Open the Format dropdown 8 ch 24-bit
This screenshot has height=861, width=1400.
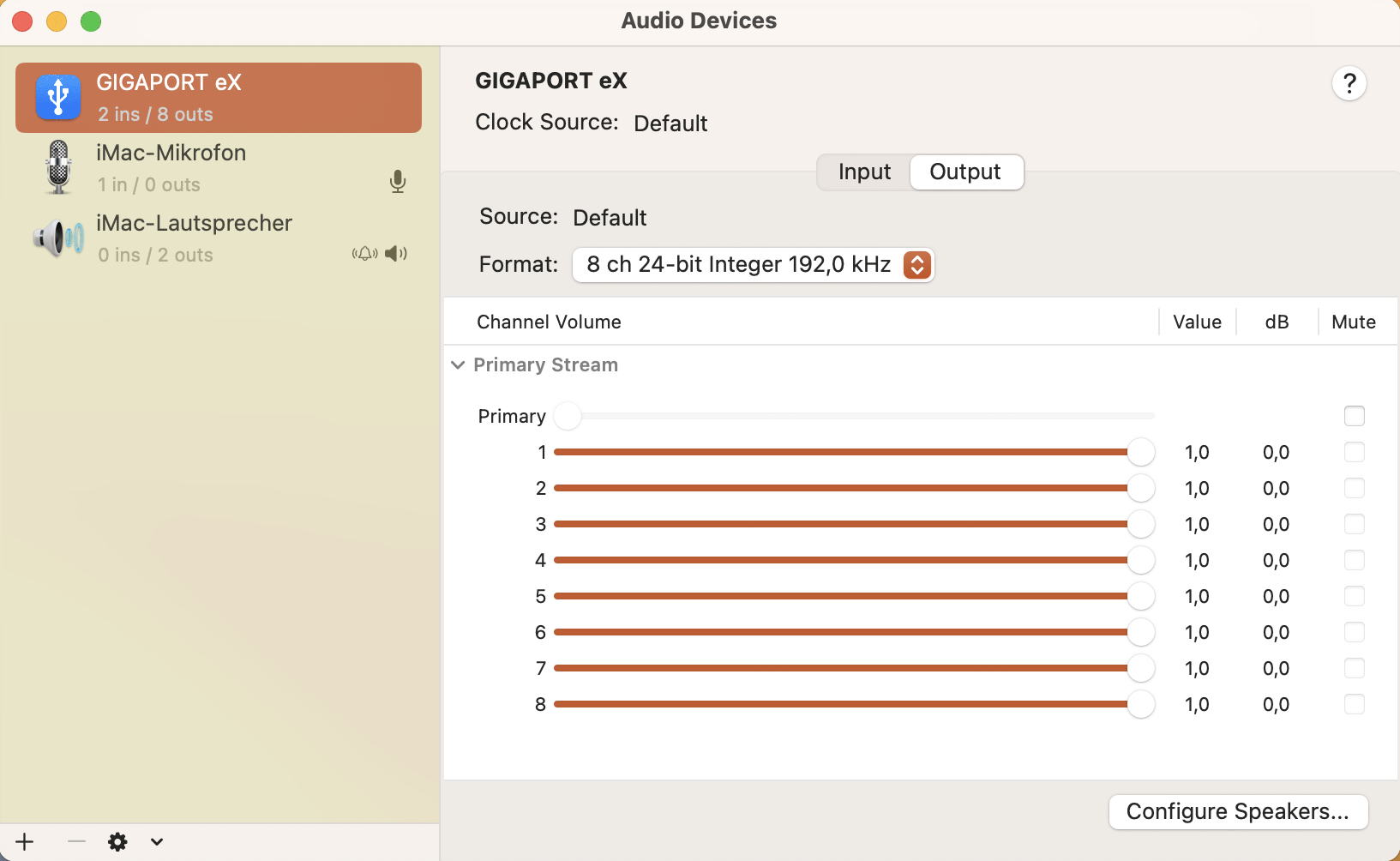click(x=753, y=264)
